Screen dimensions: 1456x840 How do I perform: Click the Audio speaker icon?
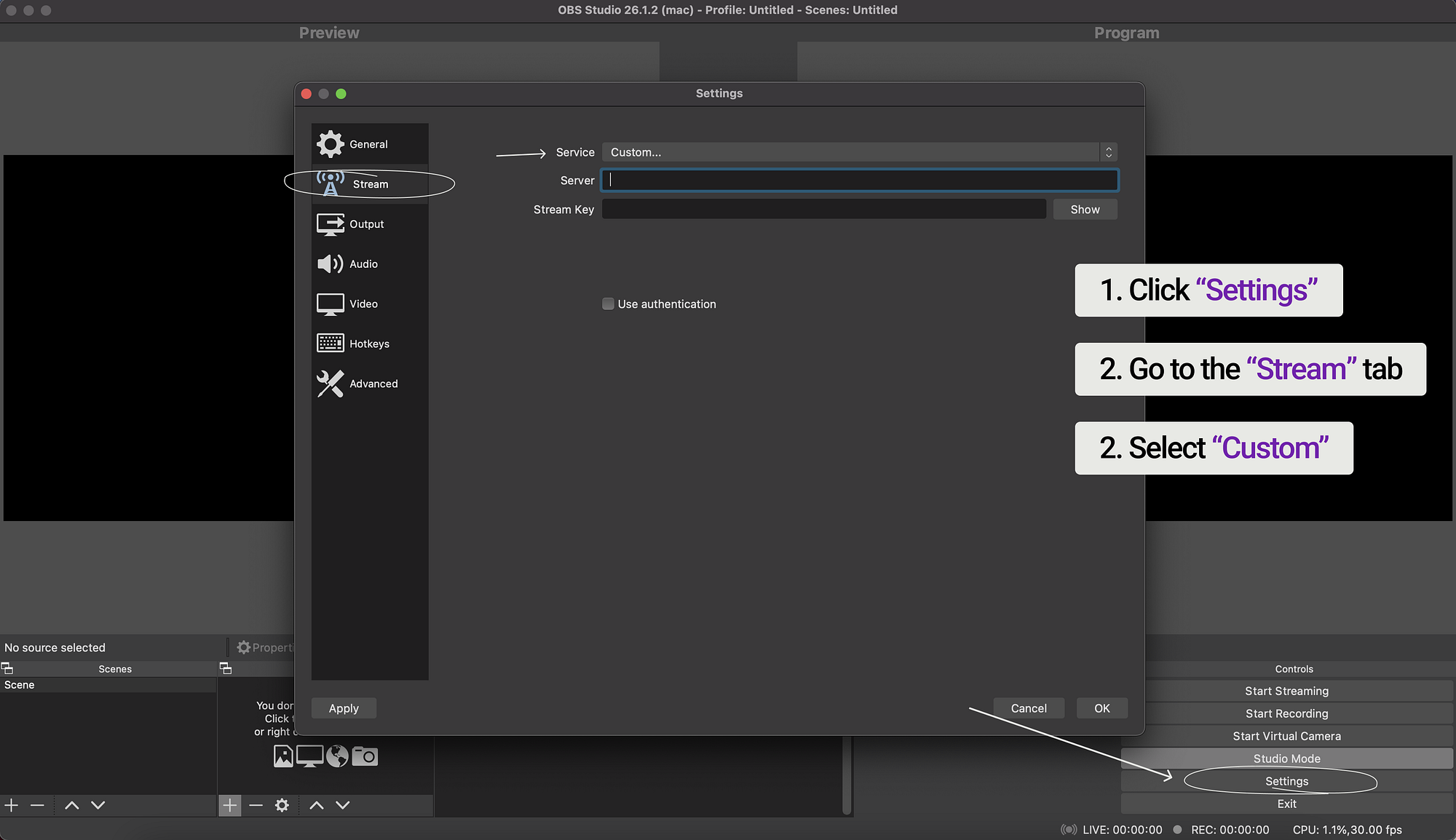tap(331, 264)
